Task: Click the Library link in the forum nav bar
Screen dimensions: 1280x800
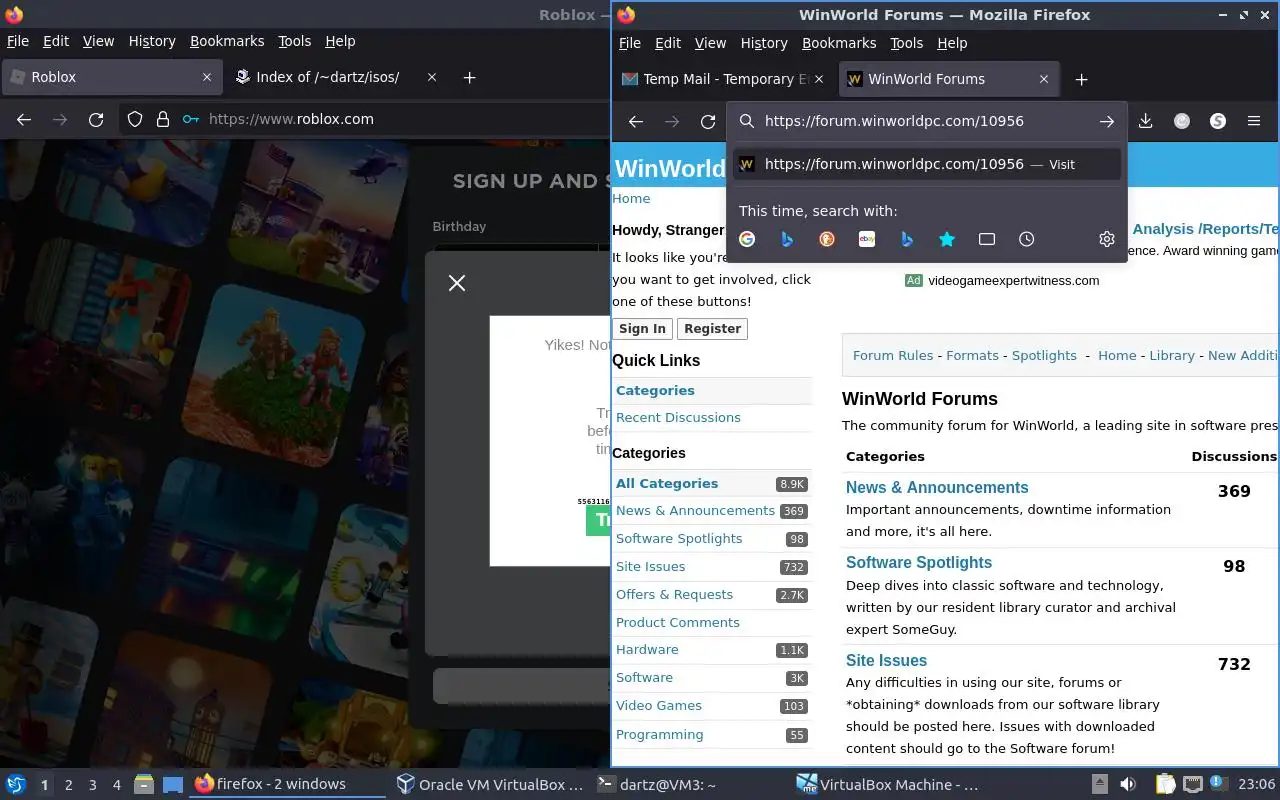Action: point(1172,355)
